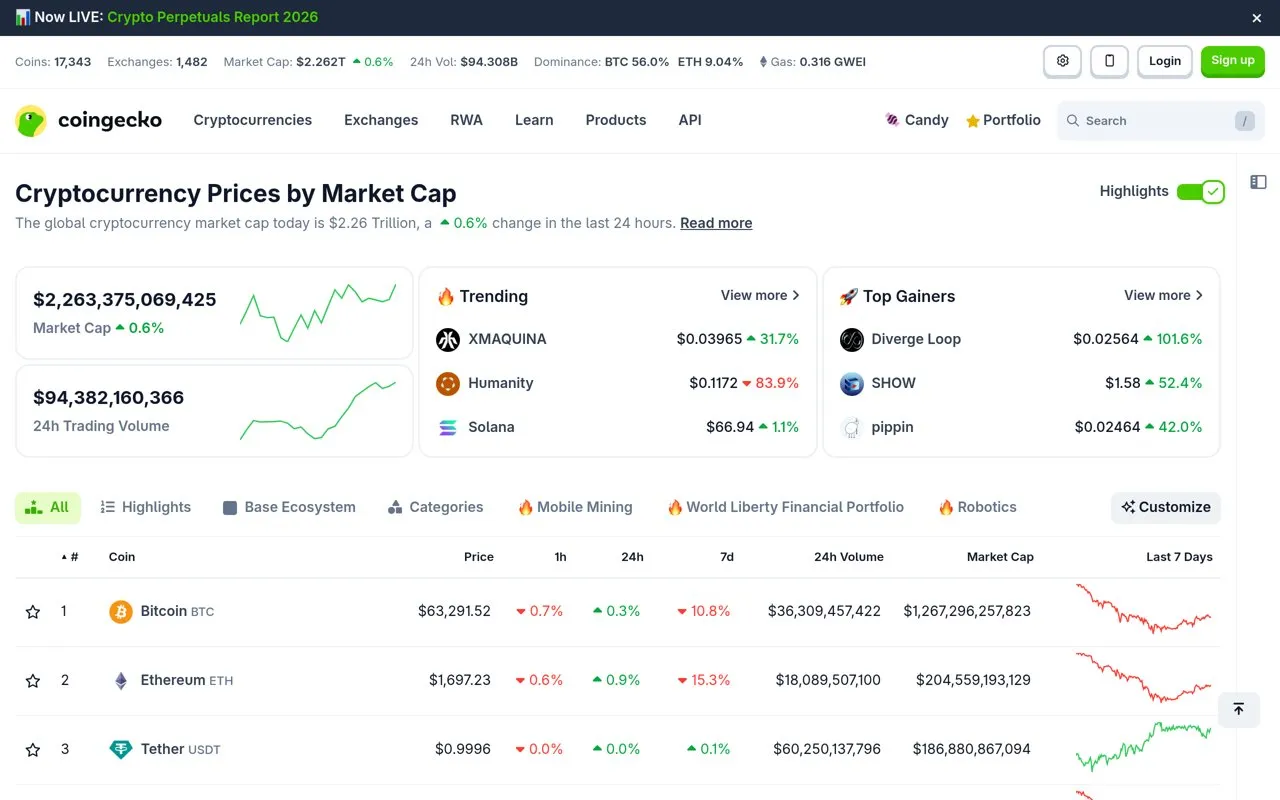Sort table by 7d column
Viewport: 1280px width, 800px height.
point(727,557)
